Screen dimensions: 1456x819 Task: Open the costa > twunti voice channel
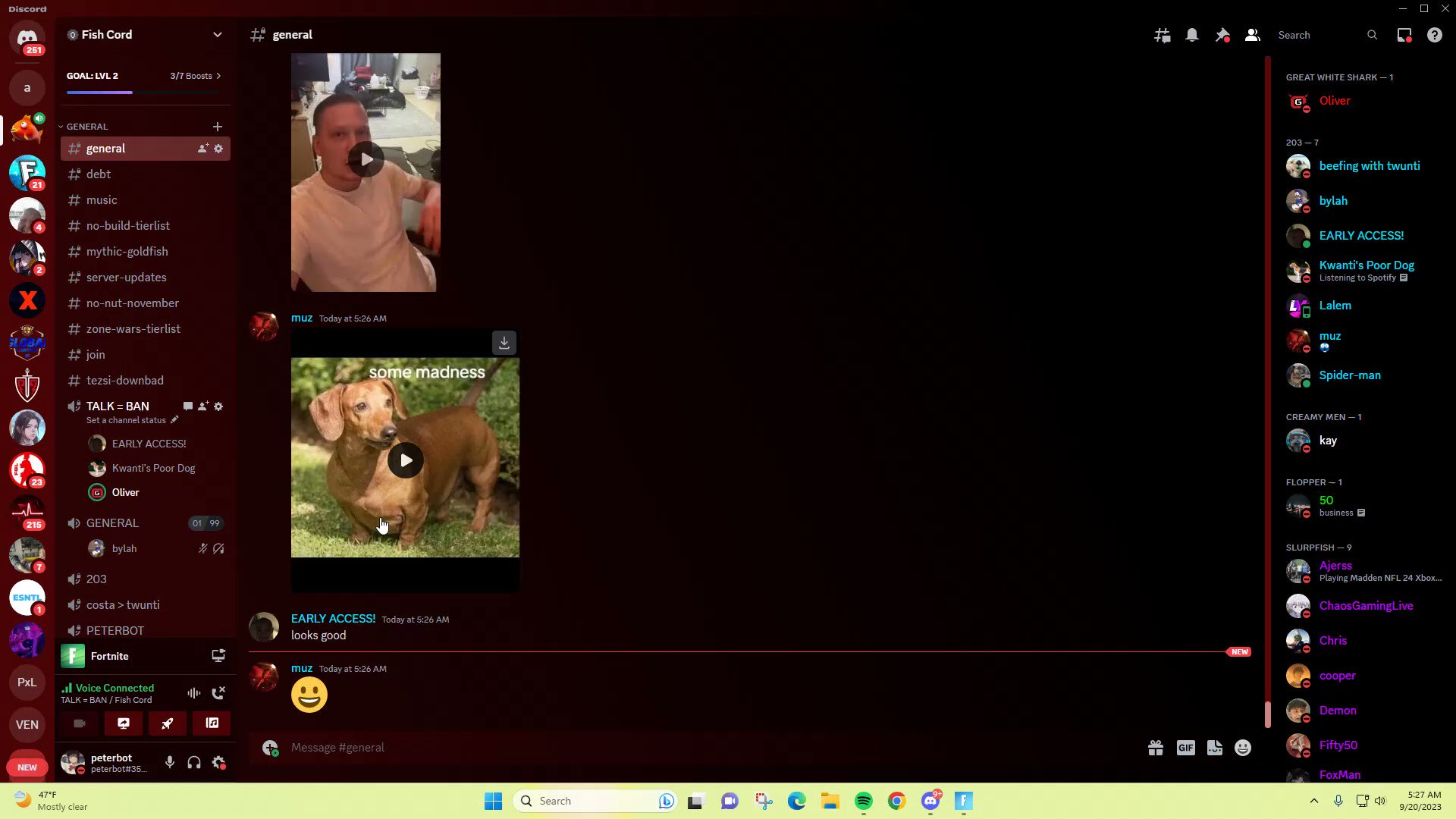(x=123, y=605)
